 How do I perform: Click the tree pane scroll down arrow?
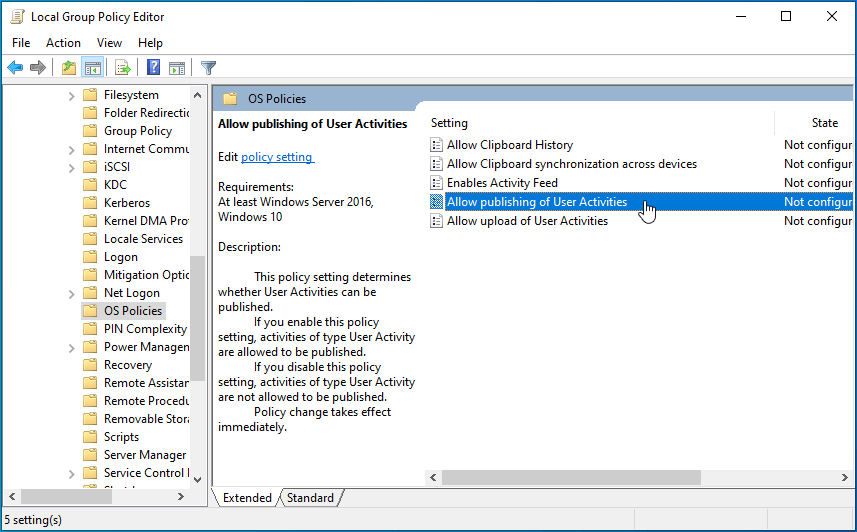pos(197,479)
